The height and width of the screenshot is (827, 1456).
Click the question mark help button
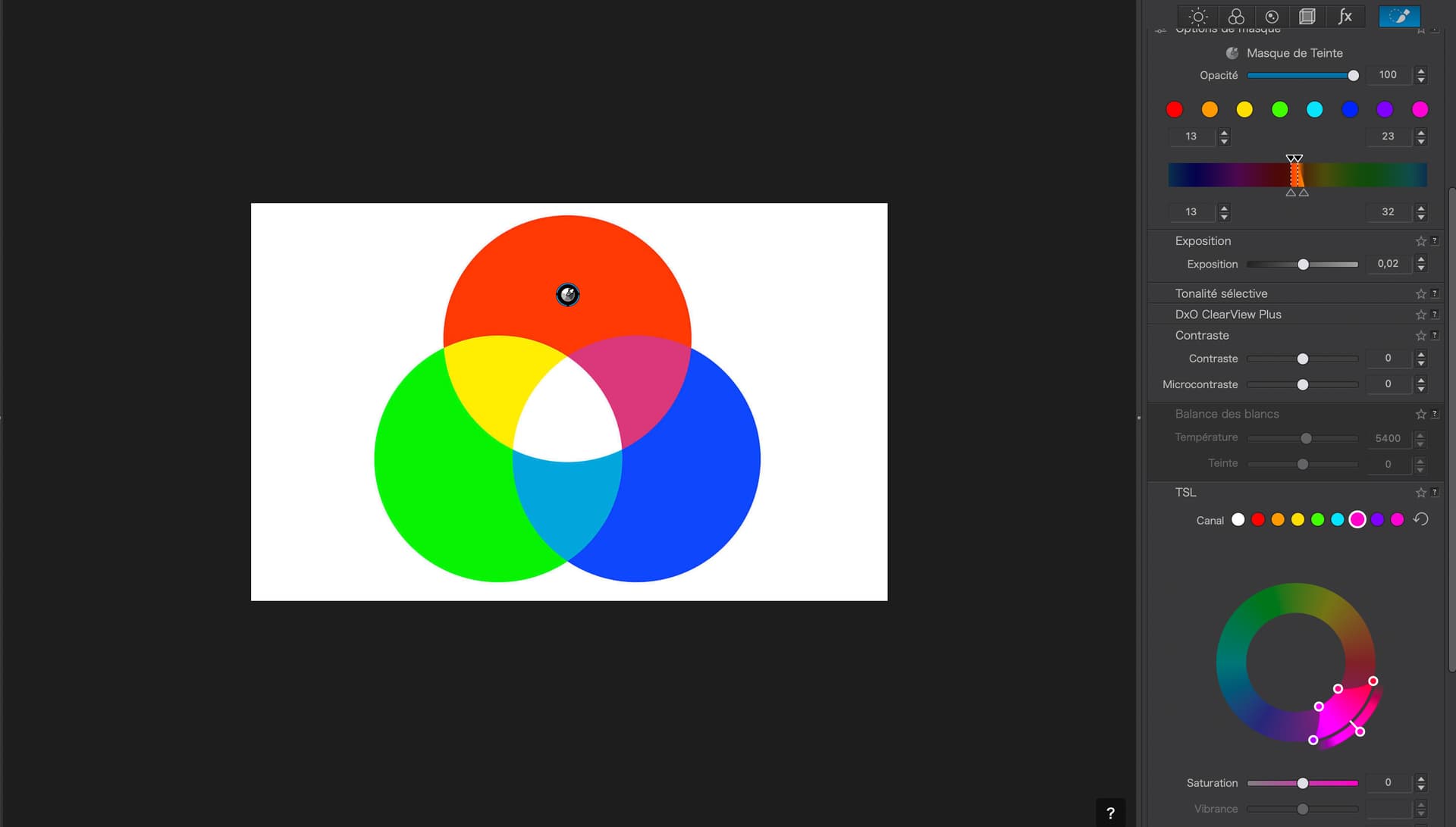coord(1110,813)
